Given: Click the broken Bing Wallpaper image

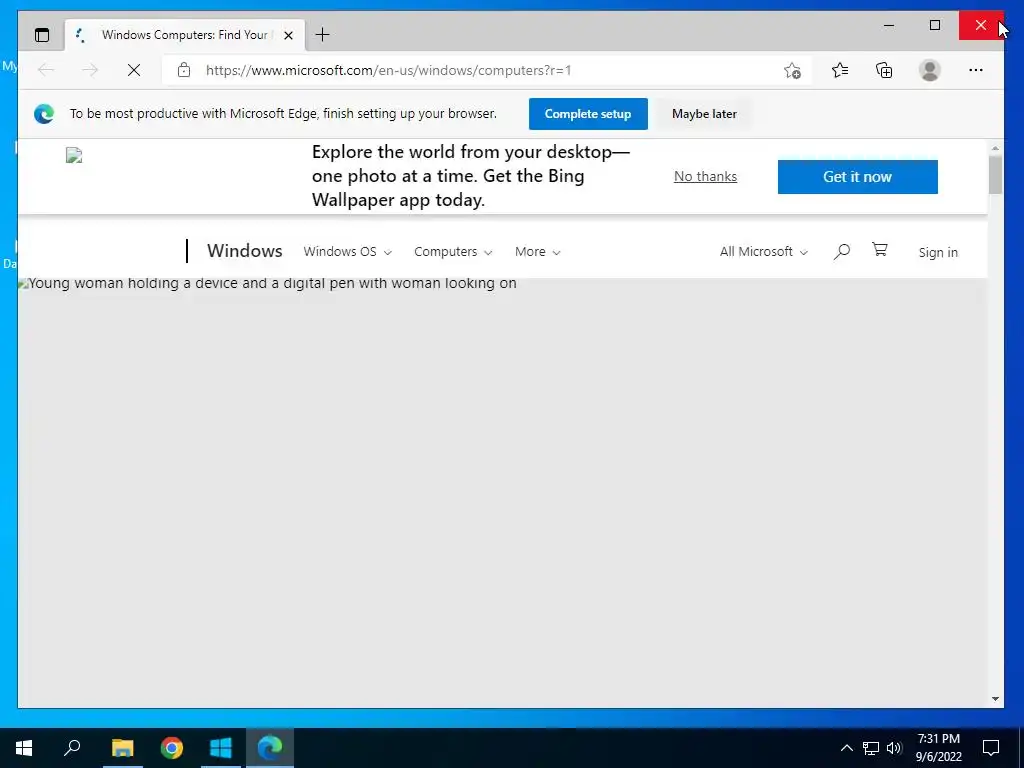Looking at the screenshot, I should point(74,155).
